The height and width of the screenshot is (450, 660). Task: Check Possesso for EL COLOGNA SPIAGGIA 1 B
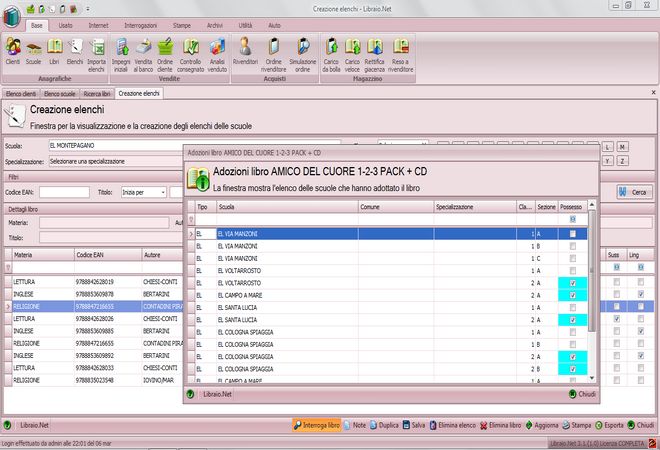pos(572,344)
